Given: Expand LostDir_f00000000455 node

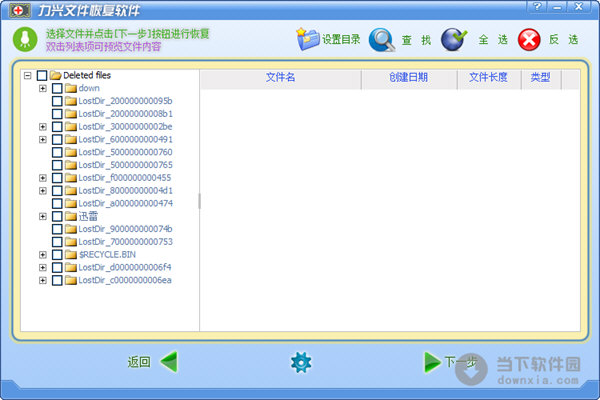Looking at the screenshot, I should tap(43, 178).
